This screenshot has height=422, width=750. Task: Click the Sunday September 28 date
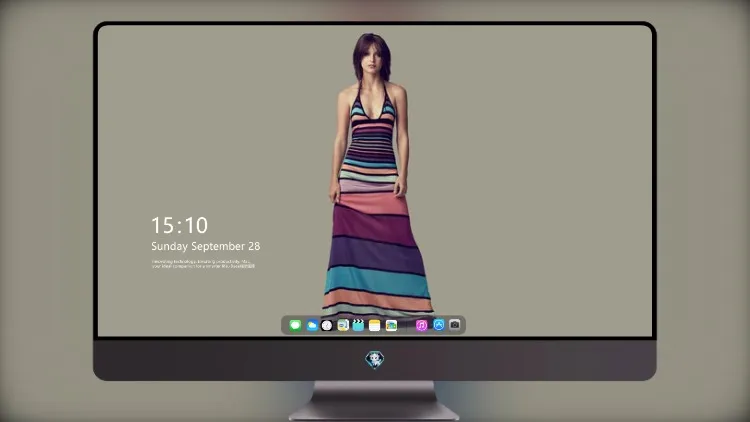(x=206, y=246)
